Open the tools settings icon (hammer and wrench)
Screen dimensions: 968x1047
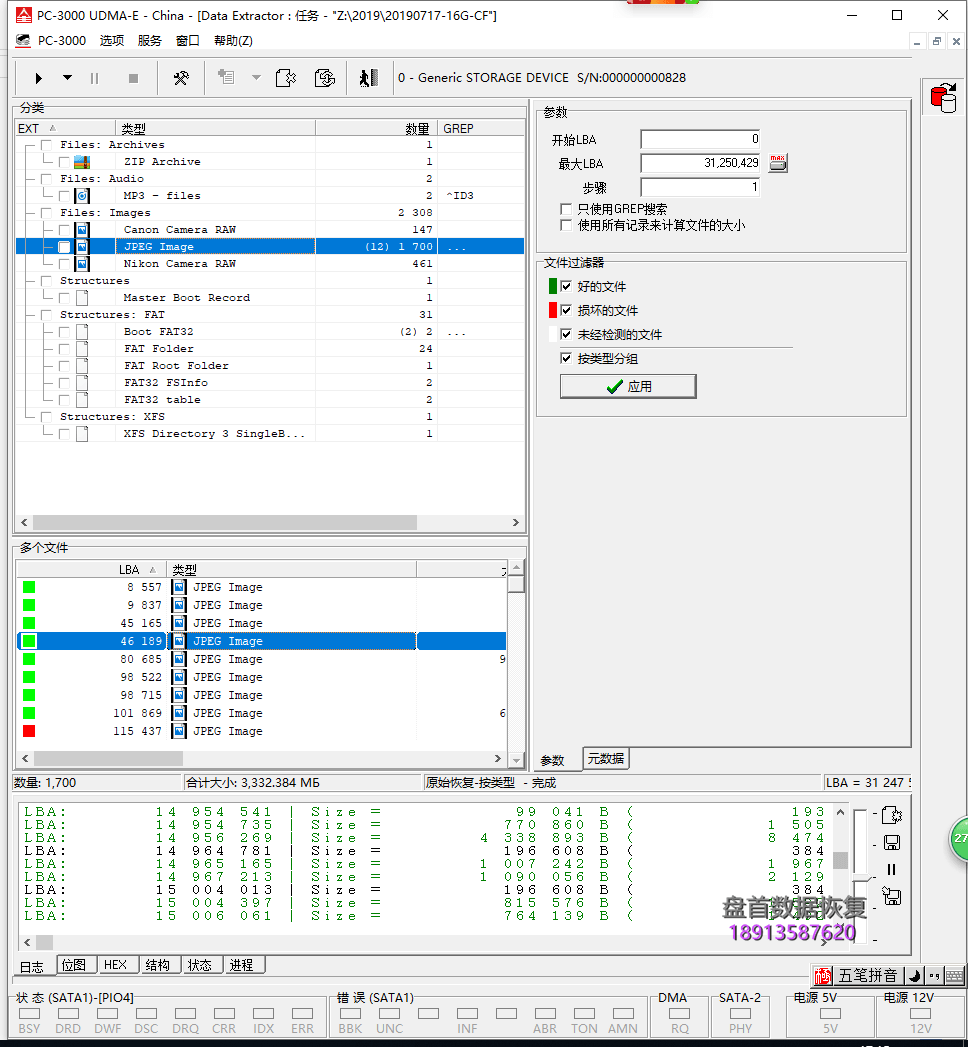pos(181,79)
